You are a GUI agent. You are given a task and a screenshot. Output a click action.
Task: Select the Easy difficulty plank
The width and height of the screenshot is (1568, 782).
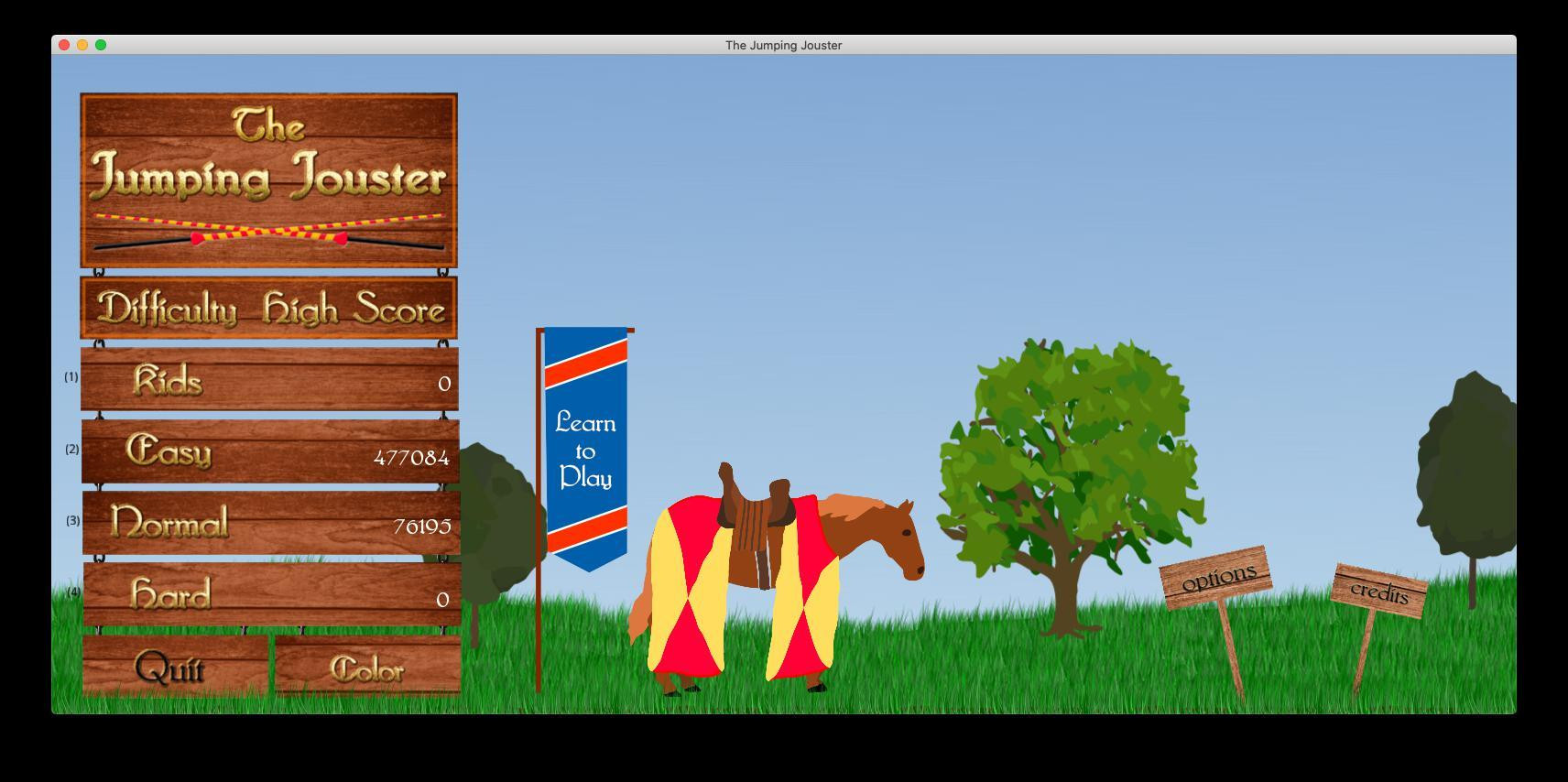tap(270, 451)
